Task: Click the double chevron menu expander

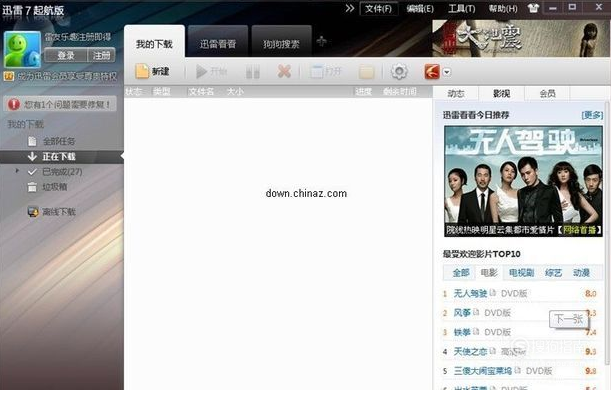Action: pyautogui.click(x=350, y=8)
